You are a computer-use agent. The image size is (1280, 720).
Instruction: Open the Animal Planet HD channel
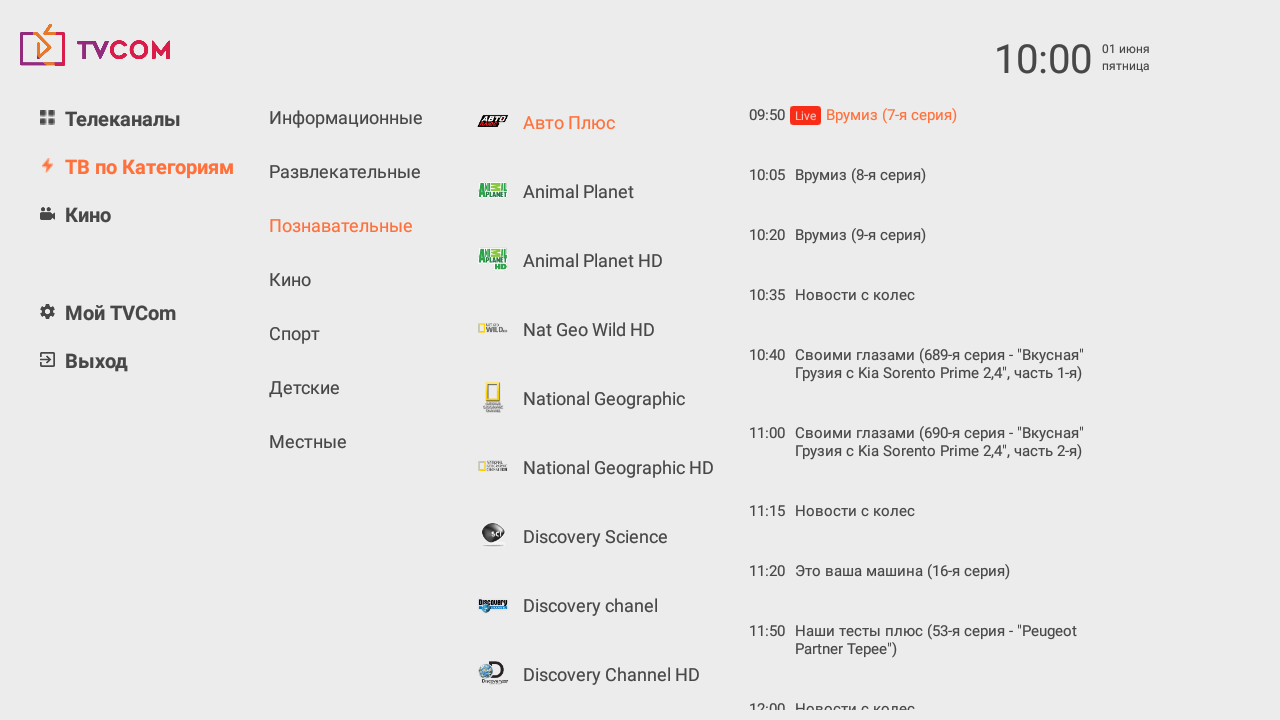click(x=593, y=261)
